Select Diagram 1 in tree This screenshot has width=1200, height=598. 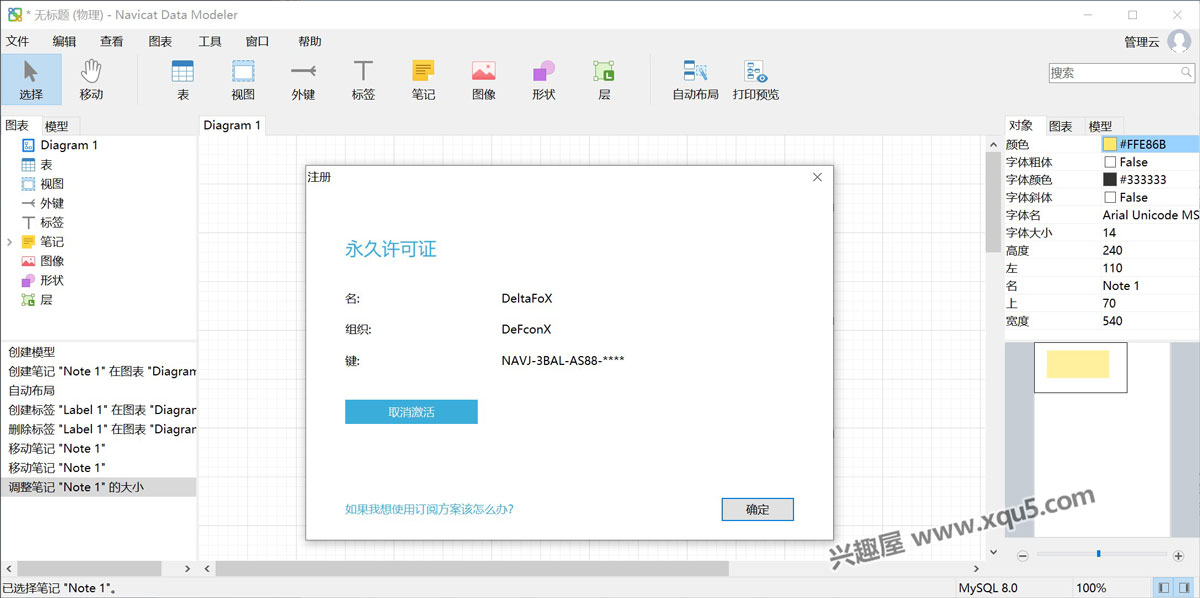[x=69, y=145]
